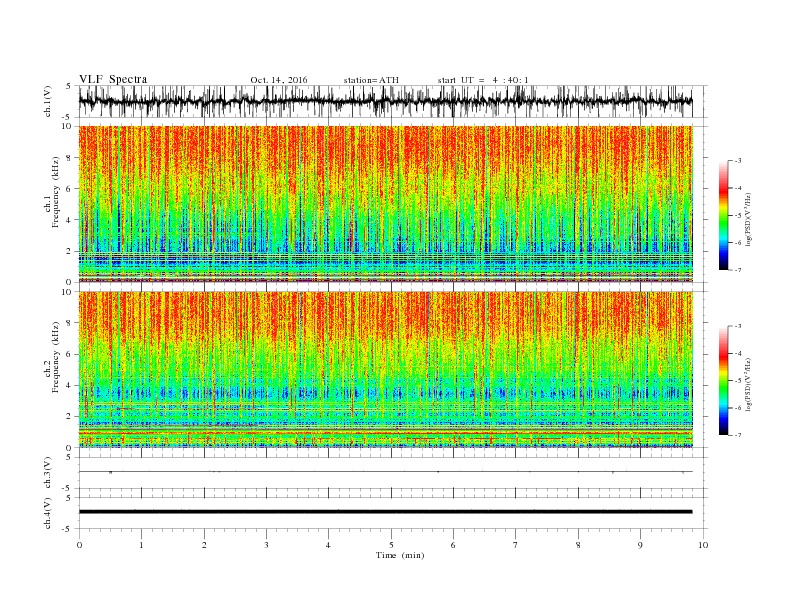Screen dimensions: 792x612
Task: Click the "-5" tick on ch.2 colorbar
Action: pos(737,381)
